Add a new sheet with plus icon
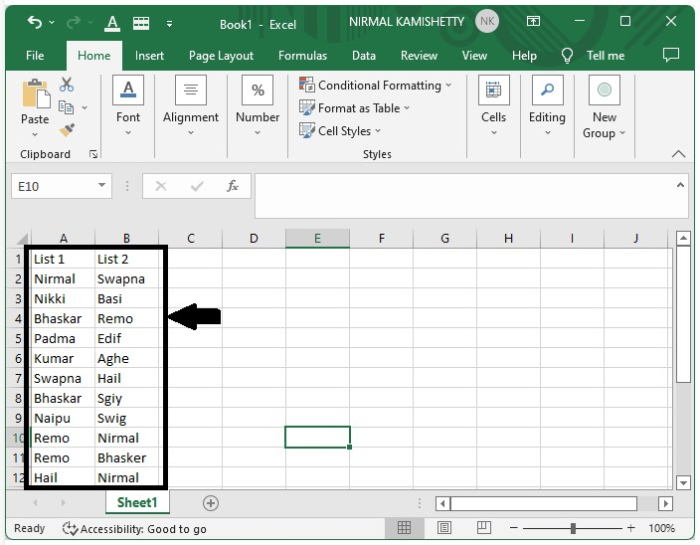The image size is (700, 545). click(210, 503)
